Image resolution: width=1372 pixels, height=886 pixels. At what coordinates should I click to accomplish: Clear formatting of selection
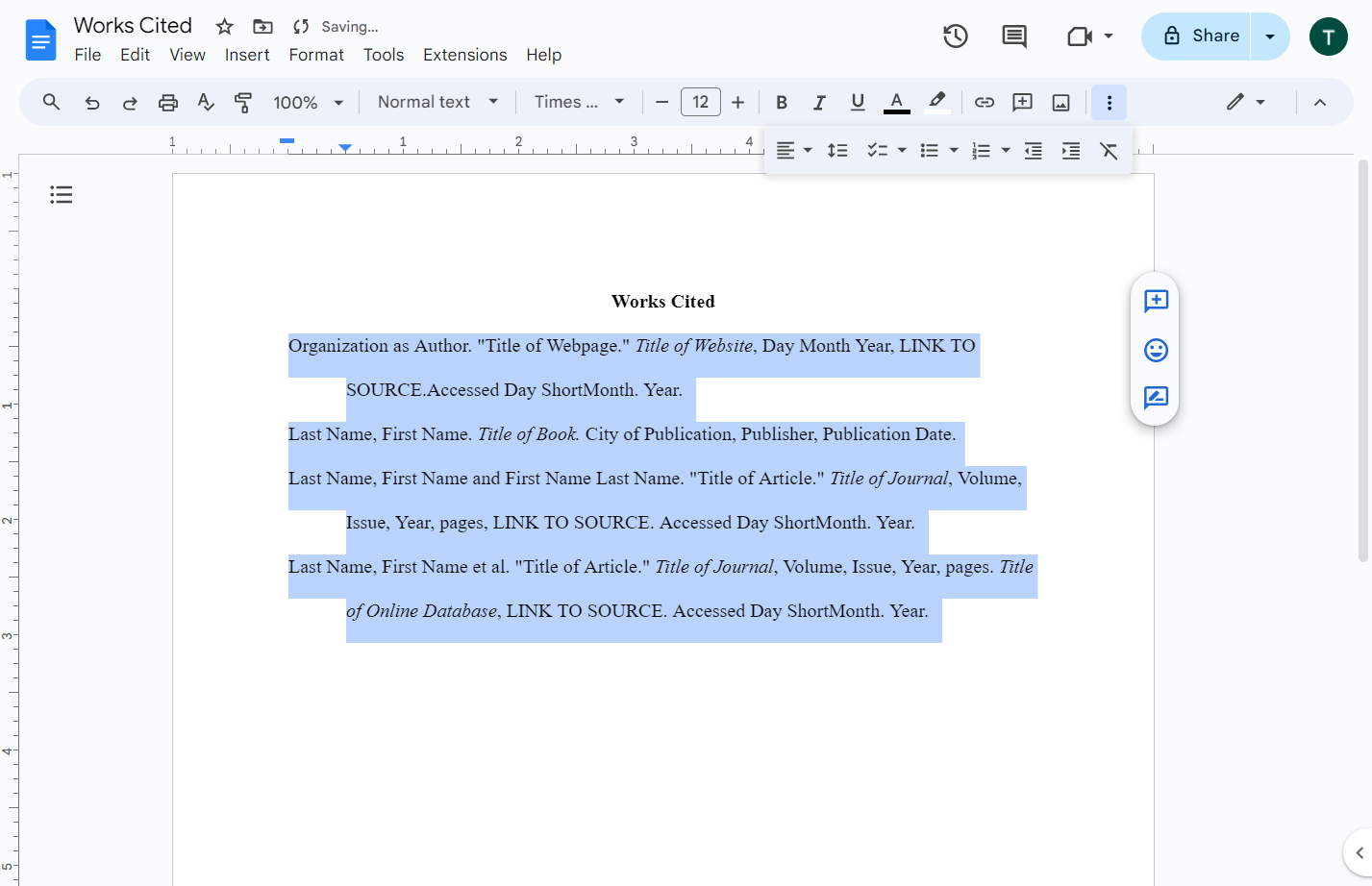tap(1109, 151)
